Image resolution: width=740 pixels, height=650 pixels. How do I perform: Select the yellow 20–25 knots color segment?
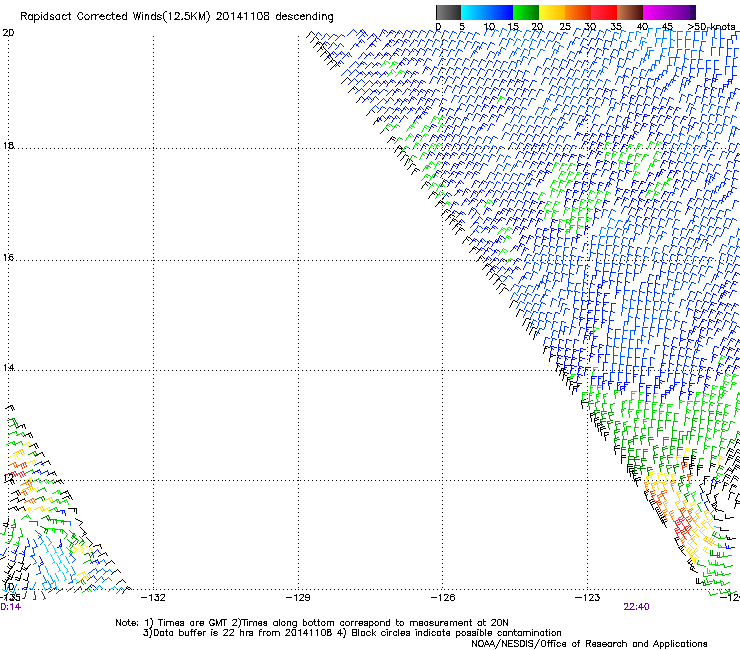point(552,12)
